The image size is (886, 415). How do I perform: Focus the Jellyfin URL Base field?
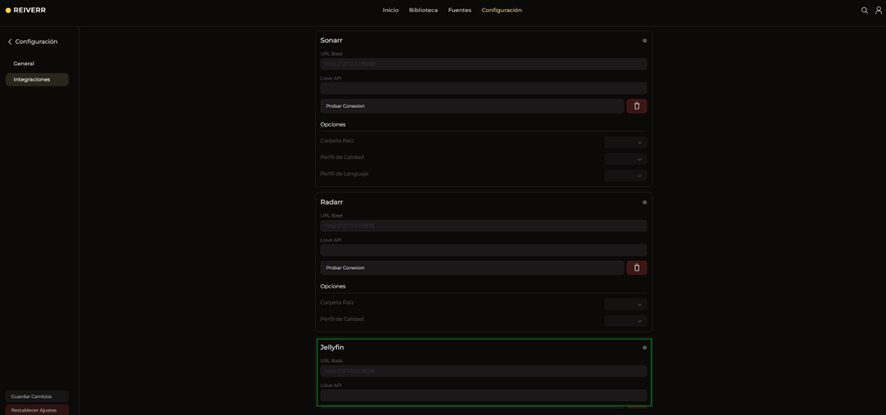pyautogui.click(x=484, y=371)
